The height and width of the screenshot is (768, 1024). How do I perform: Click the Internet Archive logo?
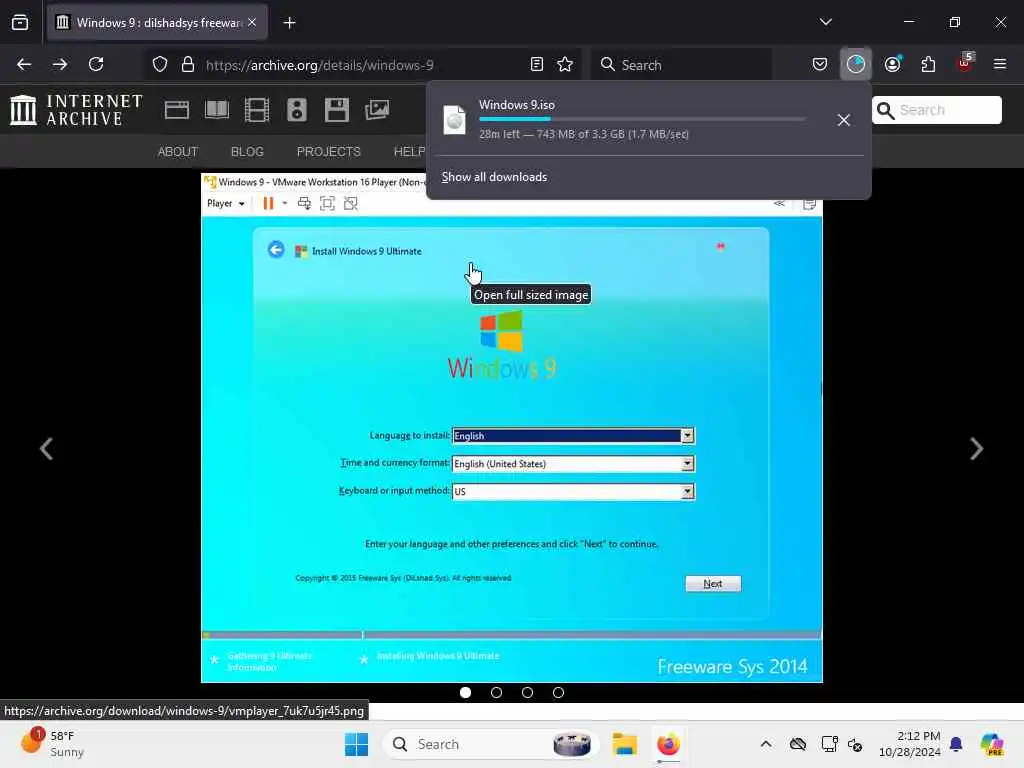pos(76,110)
